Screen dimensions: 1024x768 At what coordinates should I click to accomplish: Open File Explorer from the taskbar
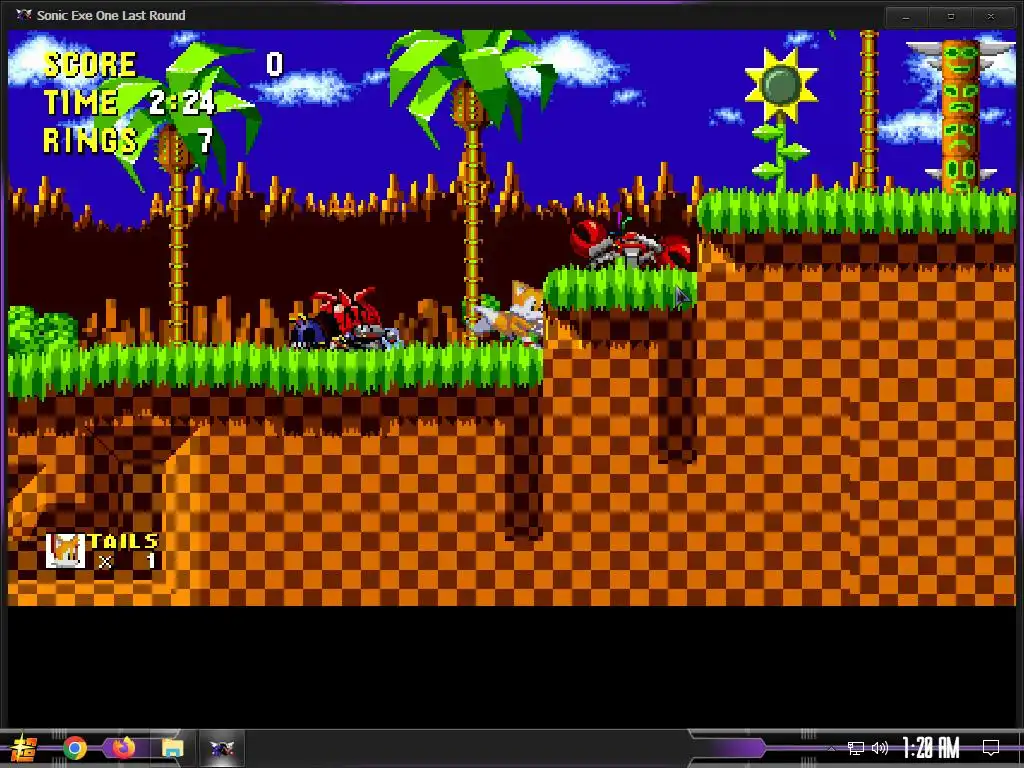172,748
